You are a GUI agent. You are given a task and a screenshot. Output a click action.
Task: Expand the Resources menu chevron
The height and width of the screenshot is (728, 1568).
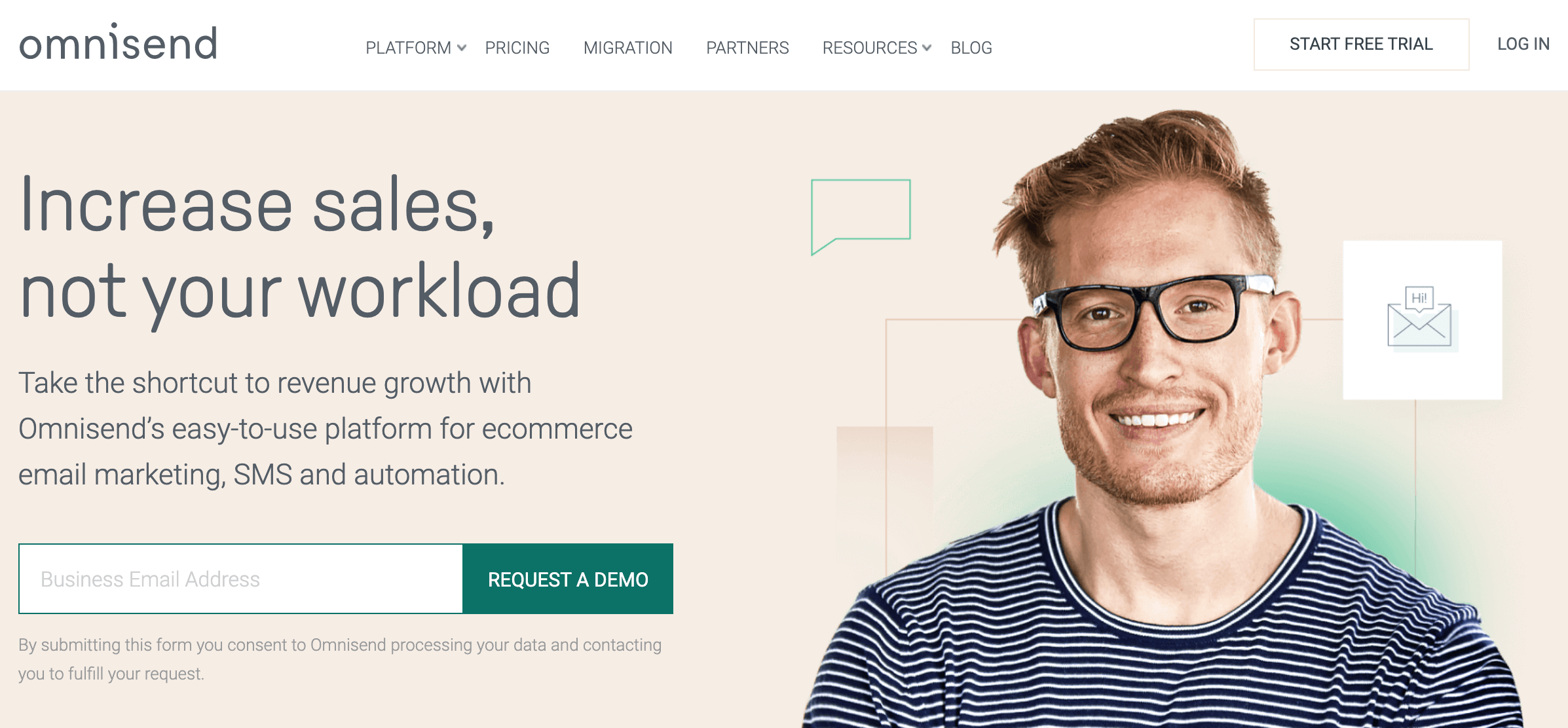pos(927,48)
